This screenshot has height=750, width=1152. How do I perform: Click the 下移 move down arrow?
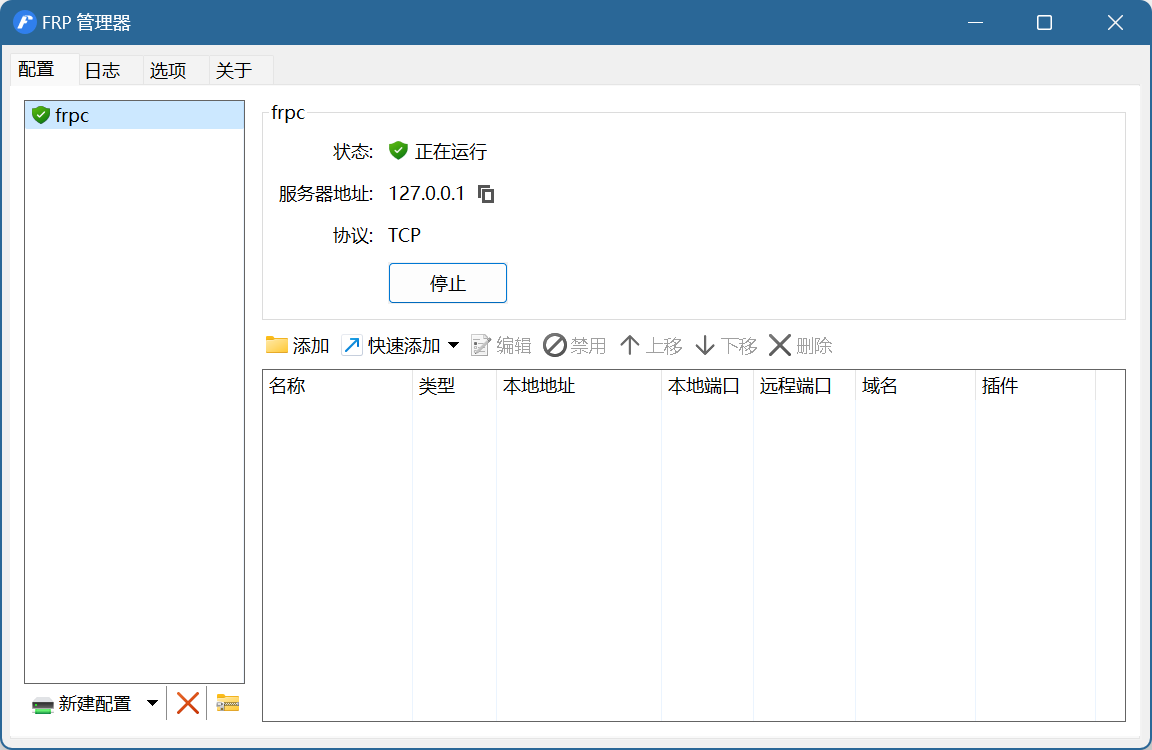tap(705, 346)
